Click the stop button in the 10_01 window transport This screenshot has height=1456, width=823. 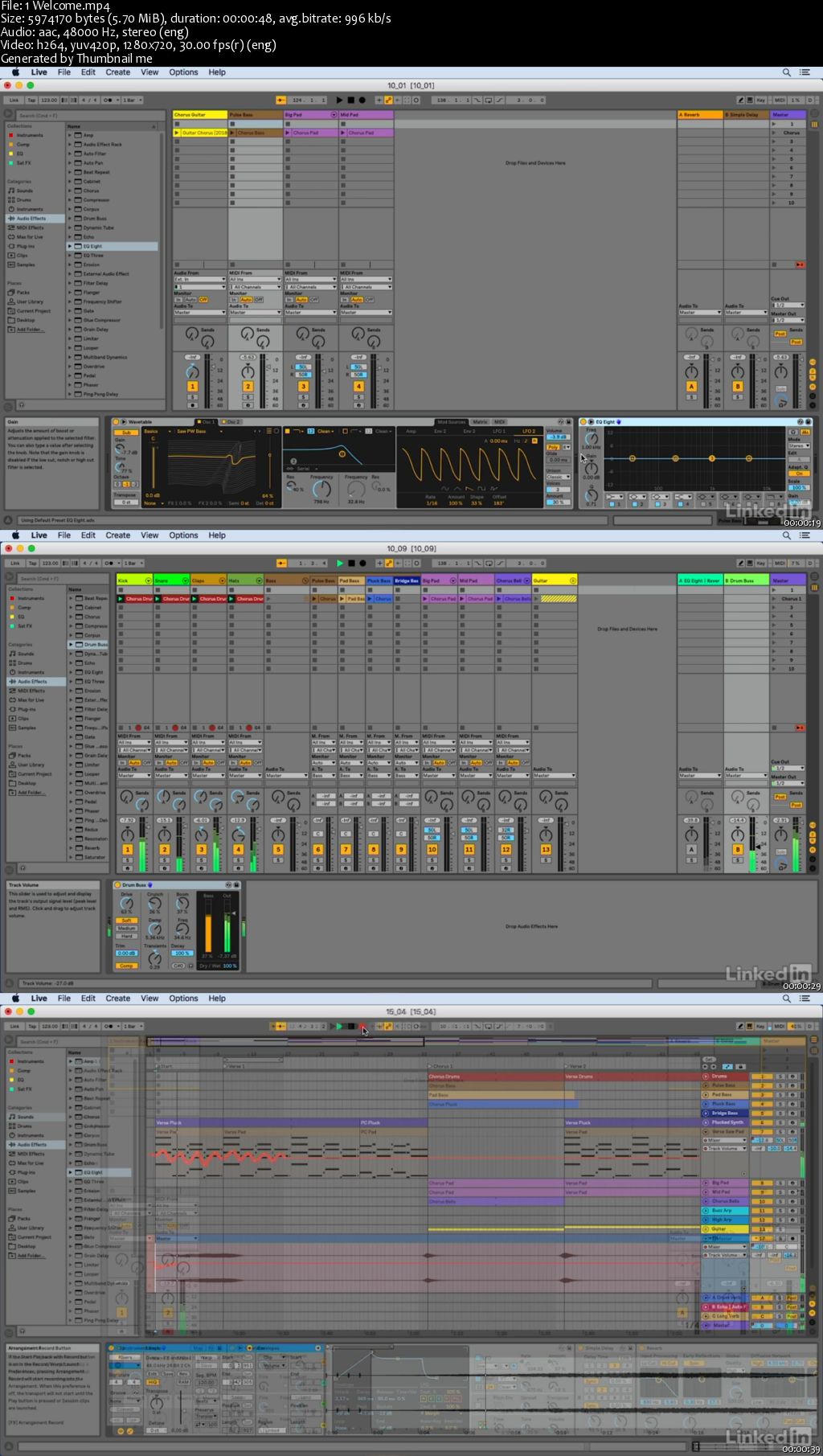(350, 100)
